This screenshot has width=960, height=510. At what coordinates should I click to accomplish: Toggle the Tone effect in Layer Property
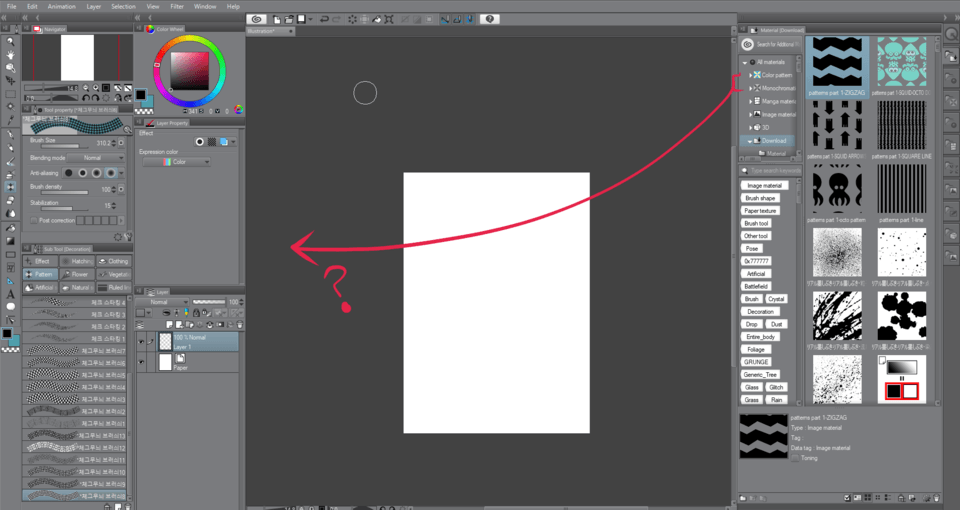(212, 142)
